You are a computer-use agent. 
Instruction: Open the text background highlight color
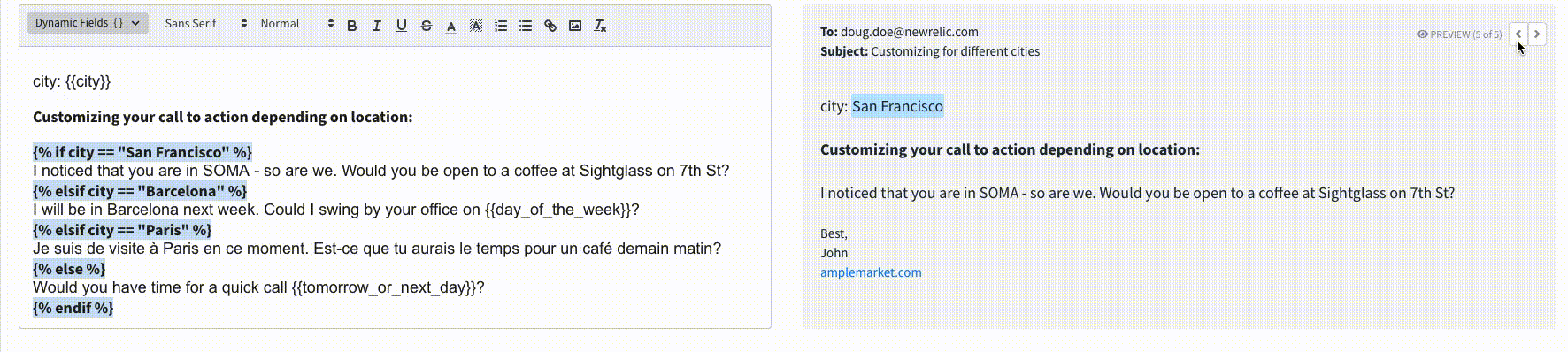[476, 26]
